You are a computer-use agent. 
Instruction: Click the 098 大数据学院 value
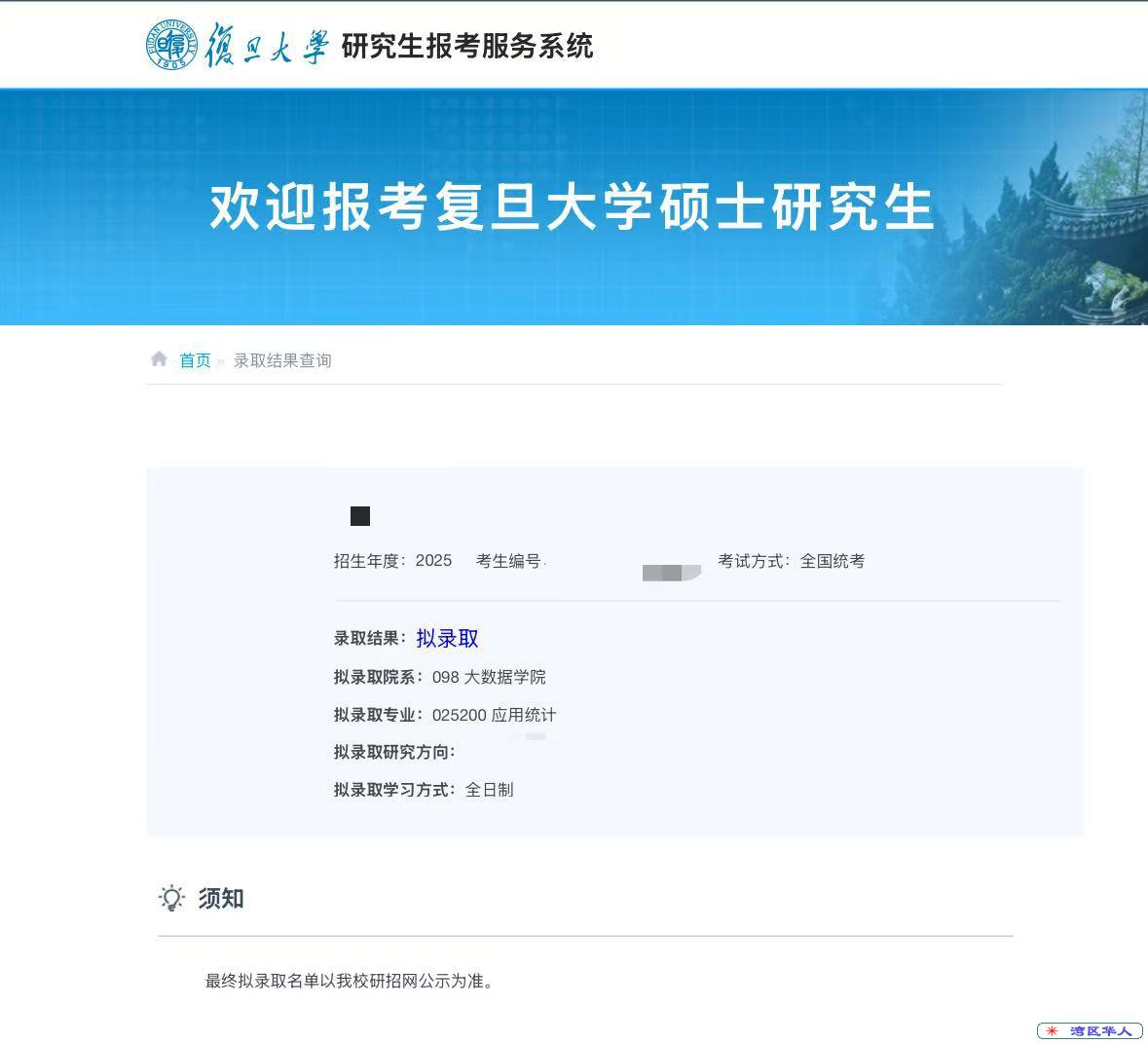(489, 677)
